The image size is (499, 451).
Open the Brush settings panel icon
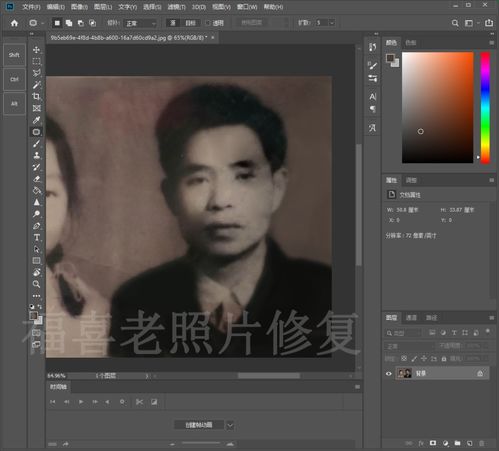click(373, 65)
